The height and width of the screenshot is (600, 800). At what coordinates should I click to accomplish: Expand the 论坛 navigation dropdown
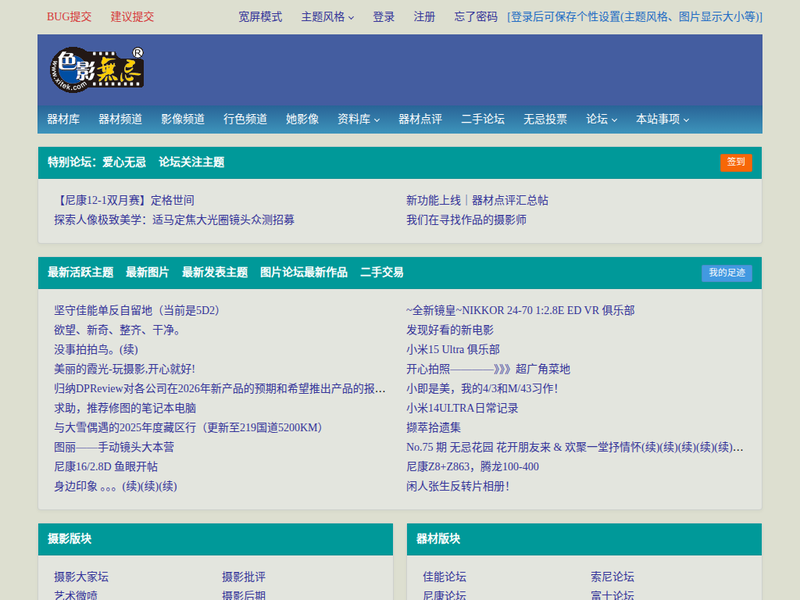point(601,119)
